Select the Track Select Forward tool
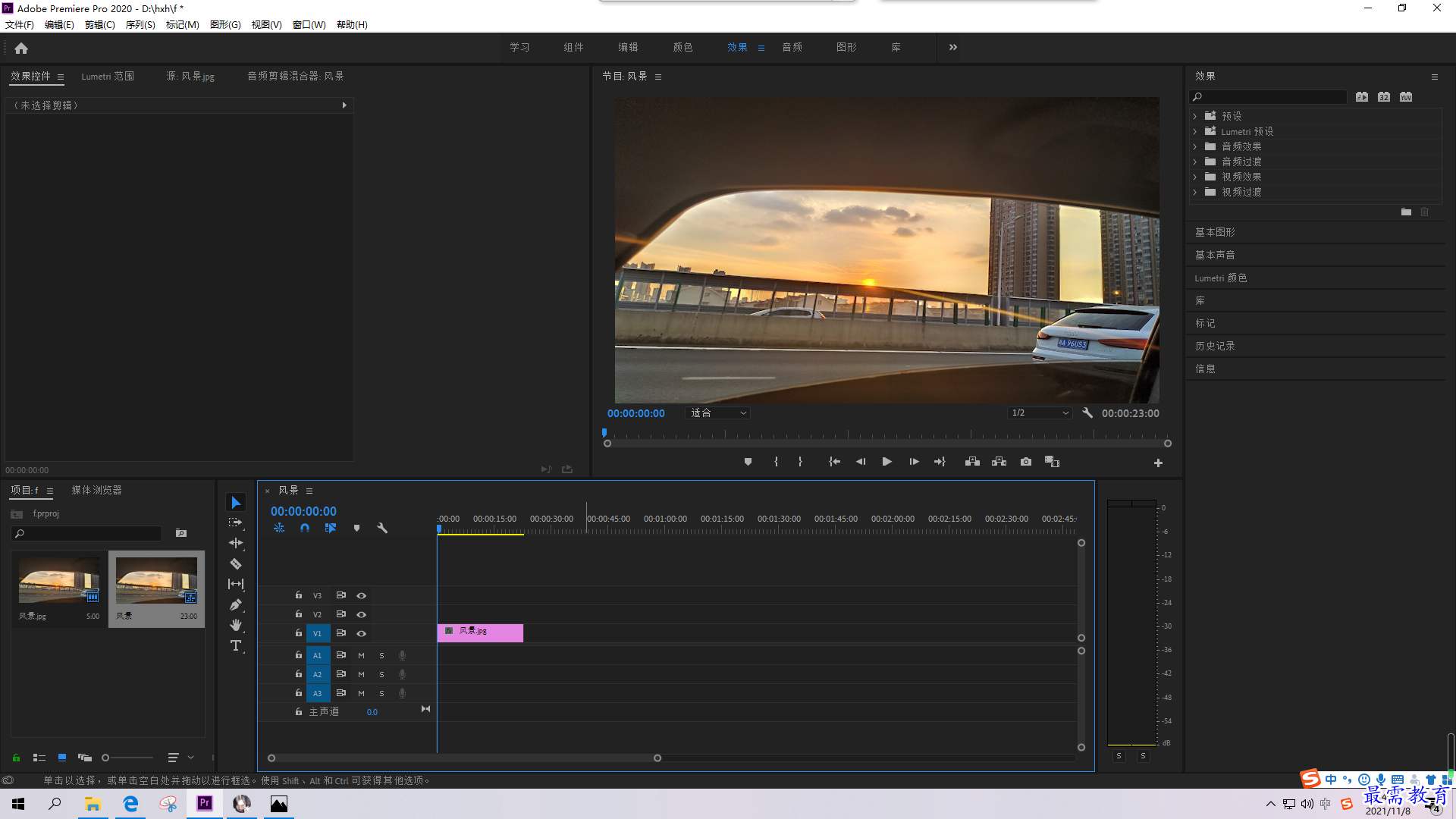Image resolution: width=1456 pixels, height=819 pixels. (236, 522)
